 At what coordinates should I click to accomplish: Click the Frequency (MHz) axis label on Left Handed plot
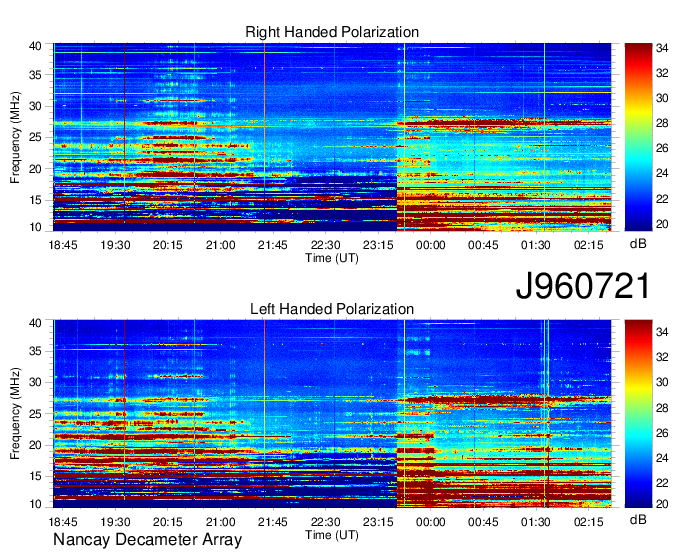pyautogui.click(x=15, y=414)
